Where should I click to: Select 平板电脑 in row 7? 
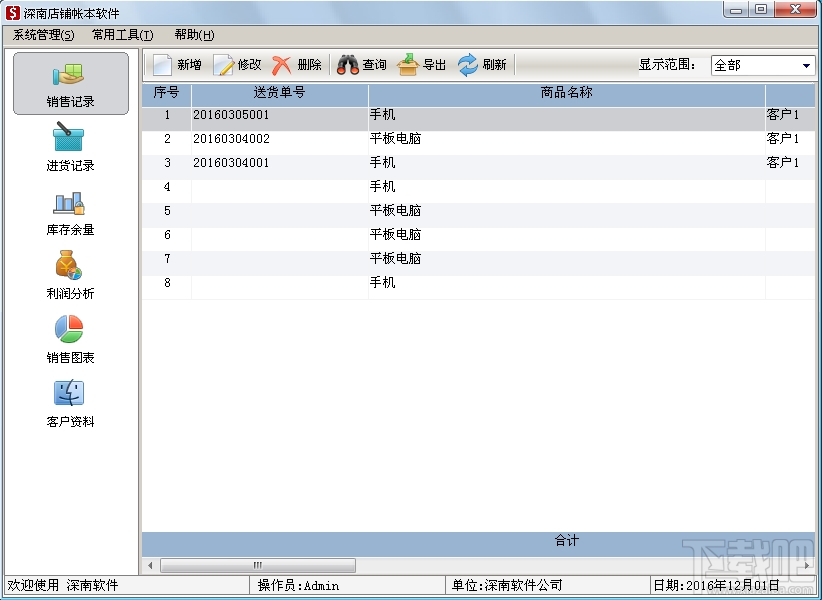tap(395, 259)
